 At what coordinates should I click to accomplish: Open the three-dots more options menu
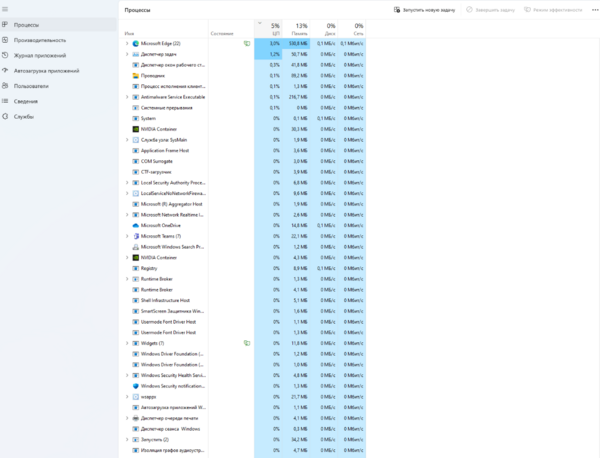[595, 10]
